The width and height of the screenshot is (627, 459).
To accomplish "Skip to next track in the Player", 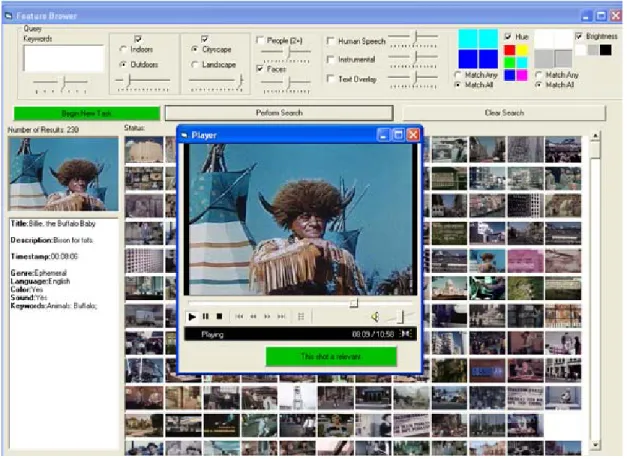I will pos(282,317).
